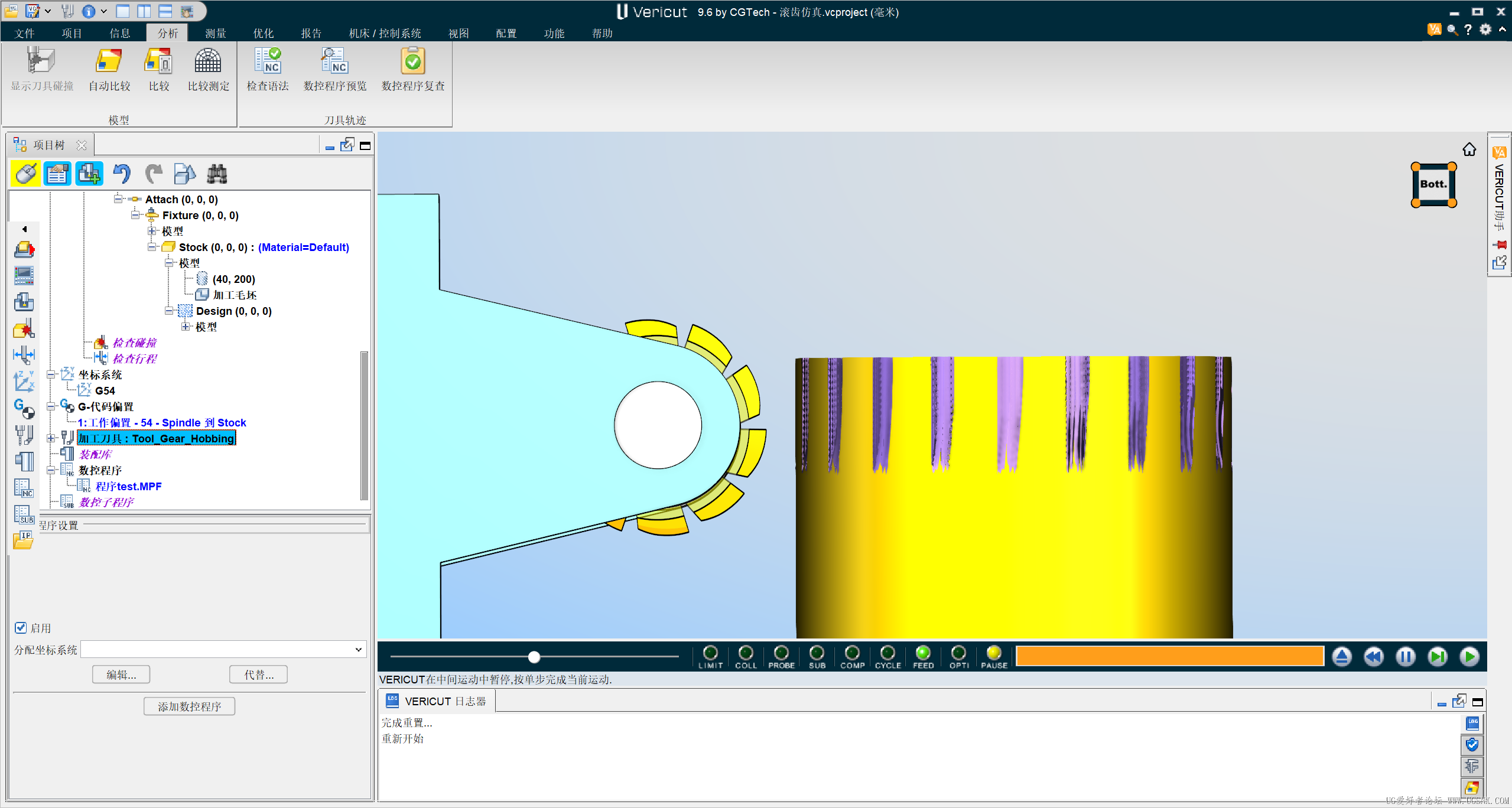Click the G-code offset icon in left sidebar
Screen dimensions: 1512x808
click(x=24, y=408)
